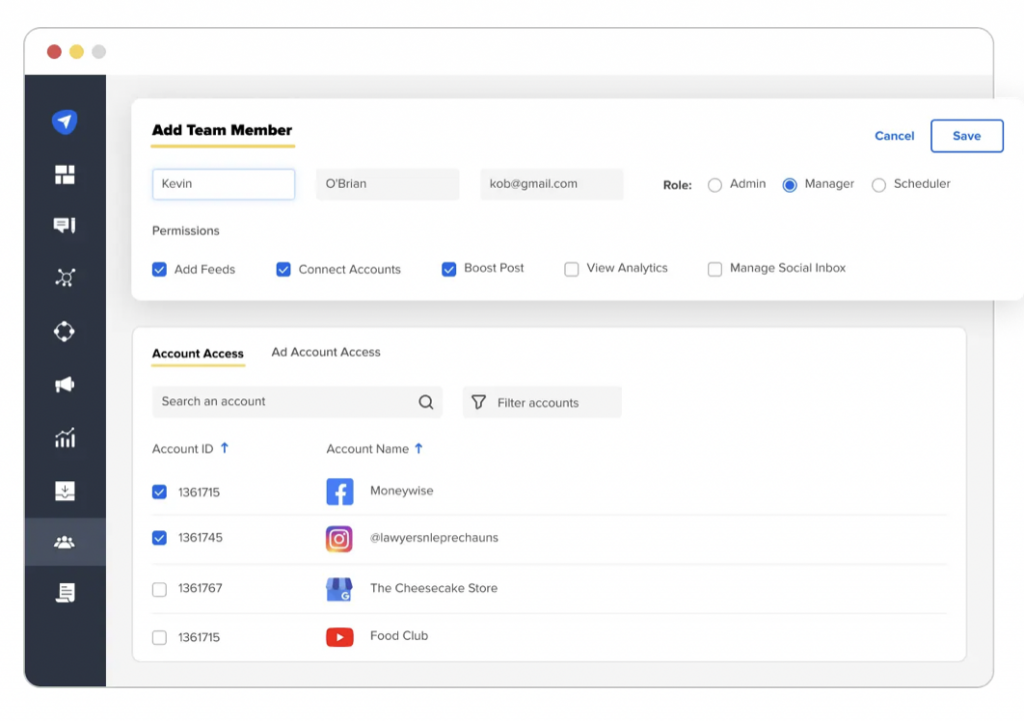Open the Filter accounts dropdown
The image size is (1024, 721).
point(541,402)
